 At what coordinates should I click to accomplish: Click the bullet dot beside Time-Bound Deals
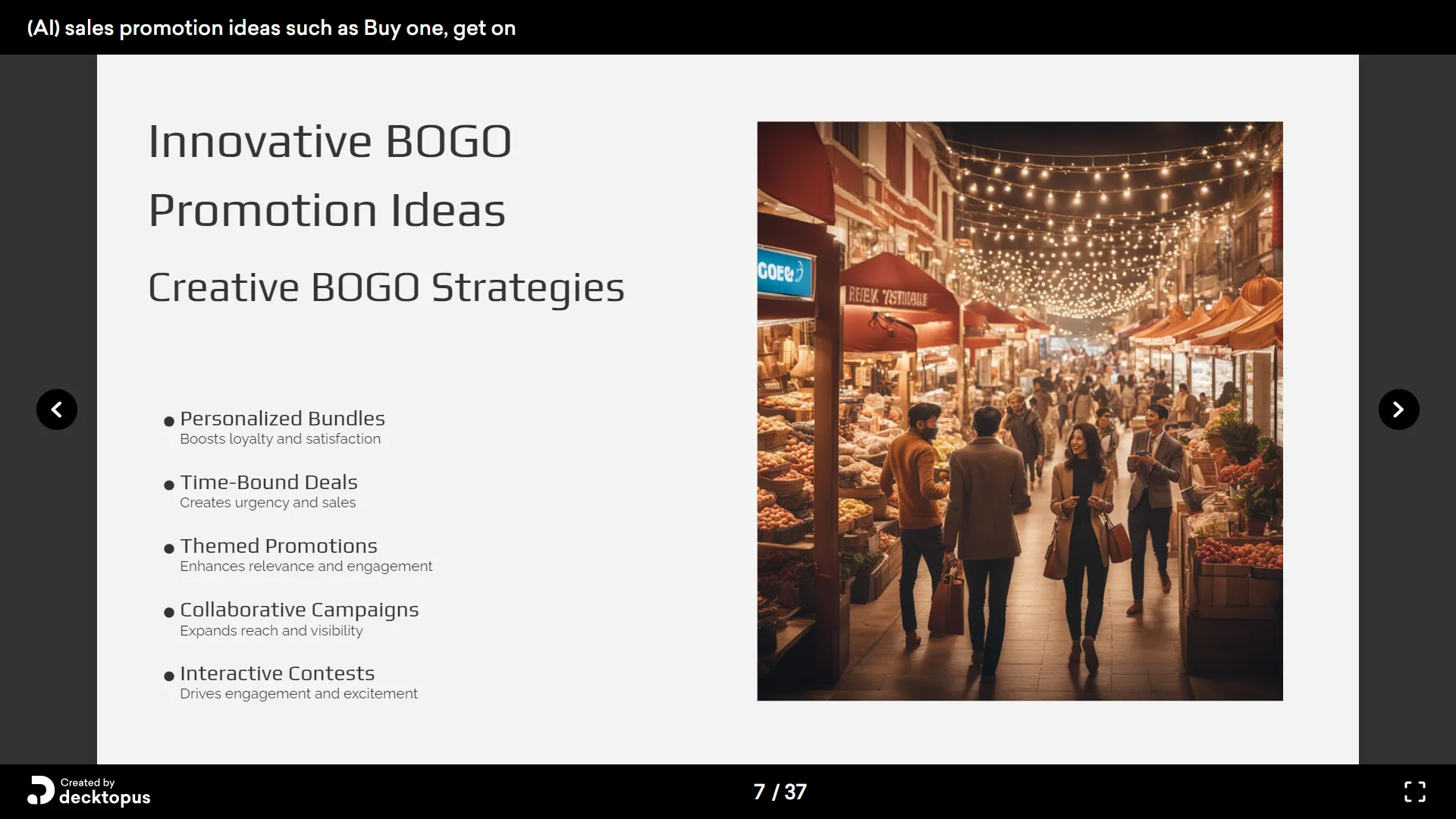(x=168, y=485)
